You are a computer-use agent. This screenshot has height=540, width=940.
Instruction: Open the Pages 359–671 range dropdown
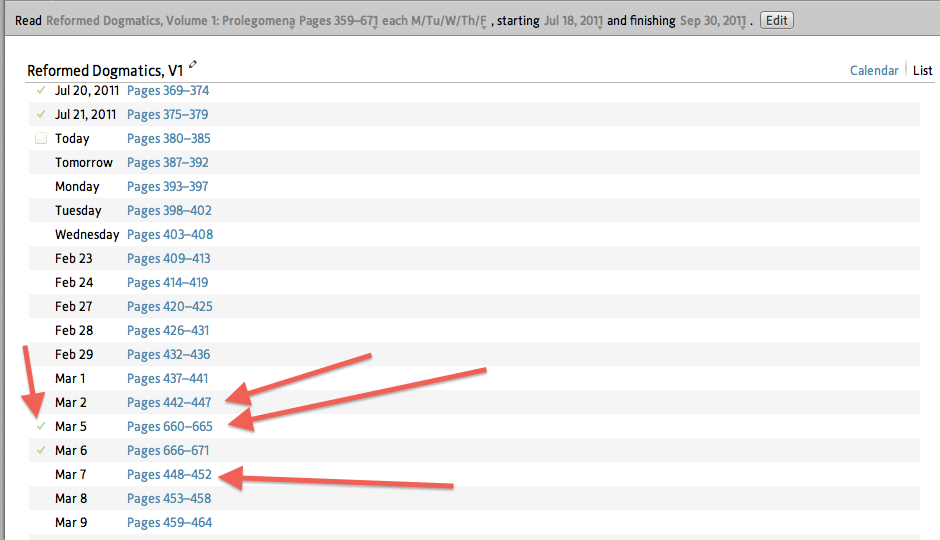coord(339,21)
